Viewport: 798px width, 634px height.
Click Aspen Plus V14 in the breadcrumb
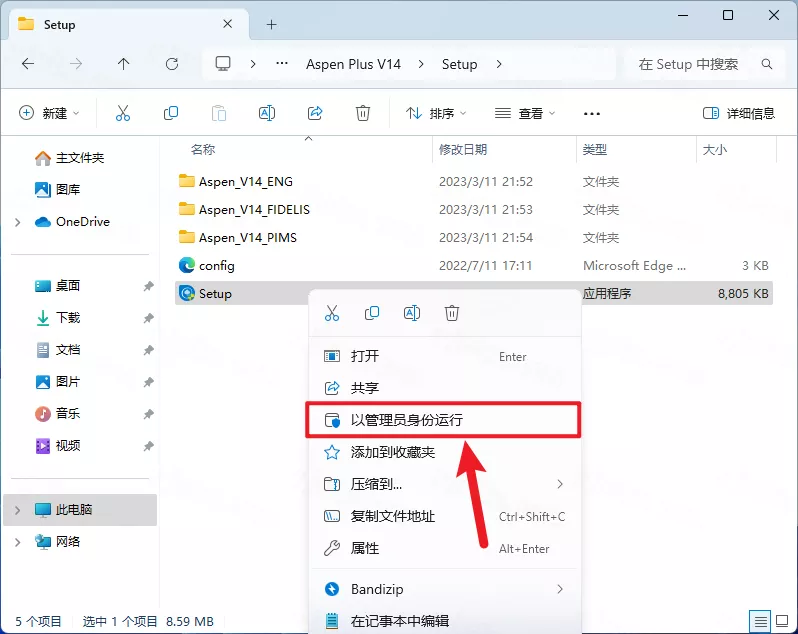coord(353,64)
